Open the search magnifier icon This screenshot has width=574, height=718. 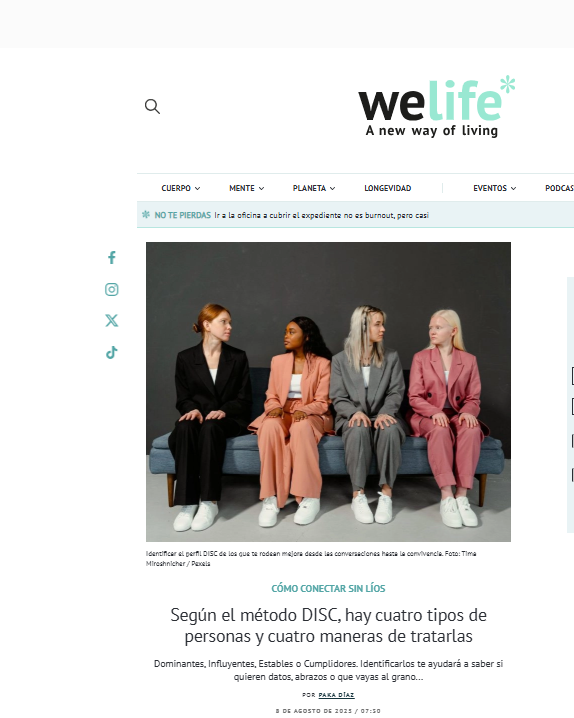(152, 106)
